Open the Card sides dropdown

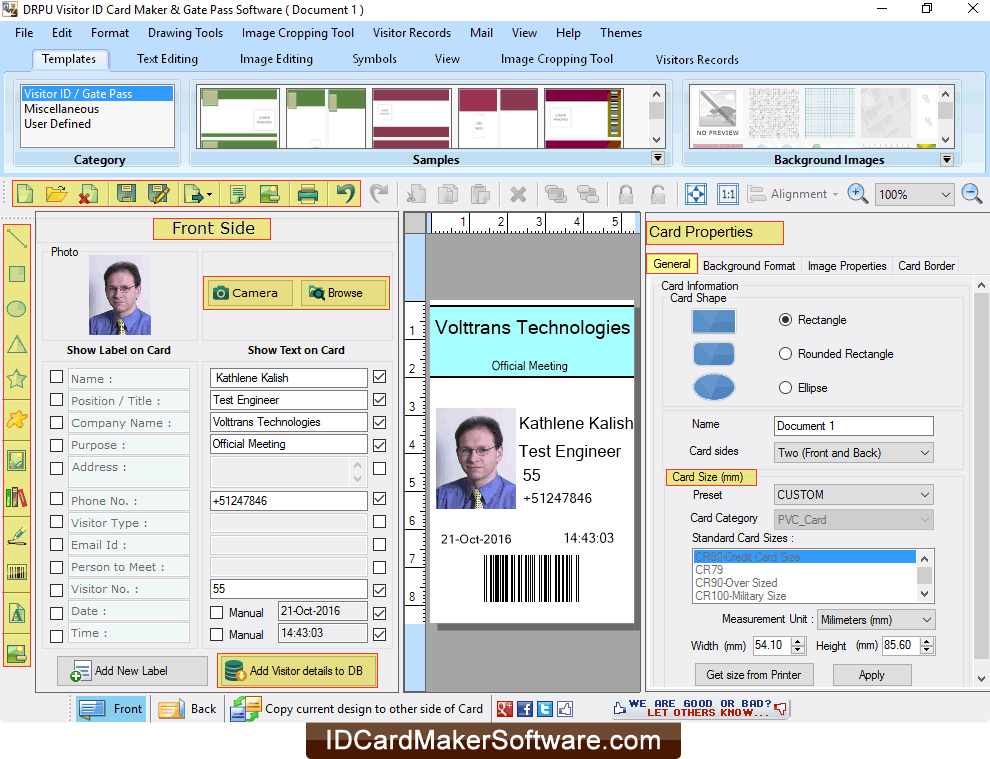click(x=854, y=453)
